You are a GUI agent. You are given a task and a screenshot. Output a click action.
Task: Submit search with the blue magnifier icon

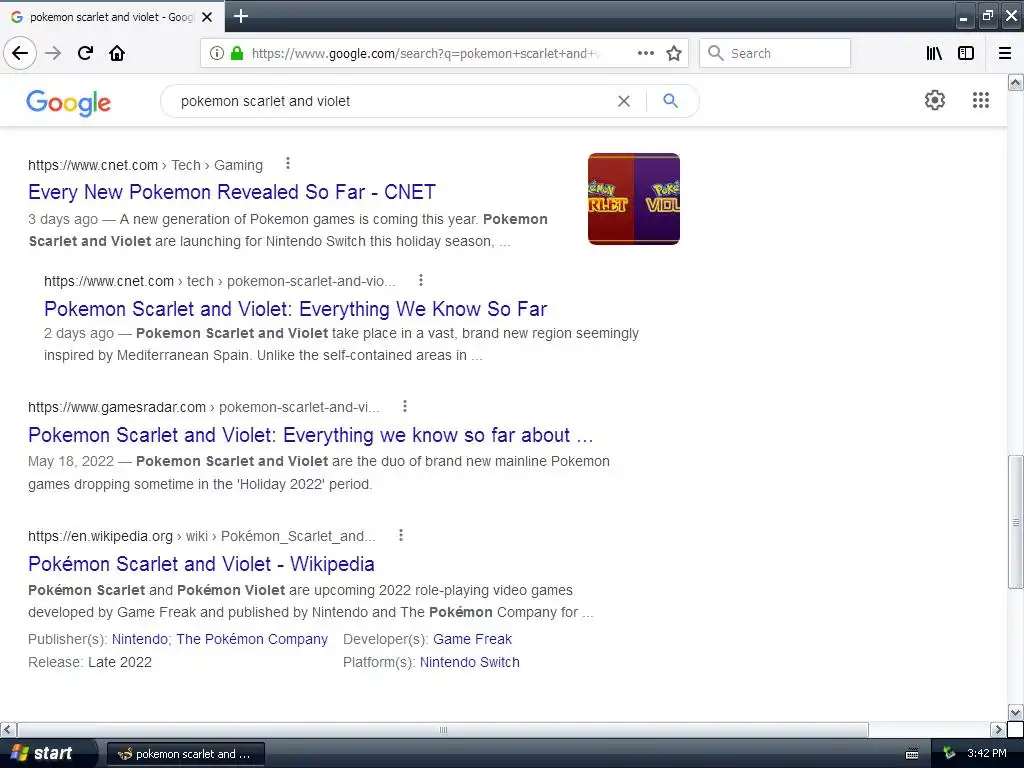tap(671, 101)
